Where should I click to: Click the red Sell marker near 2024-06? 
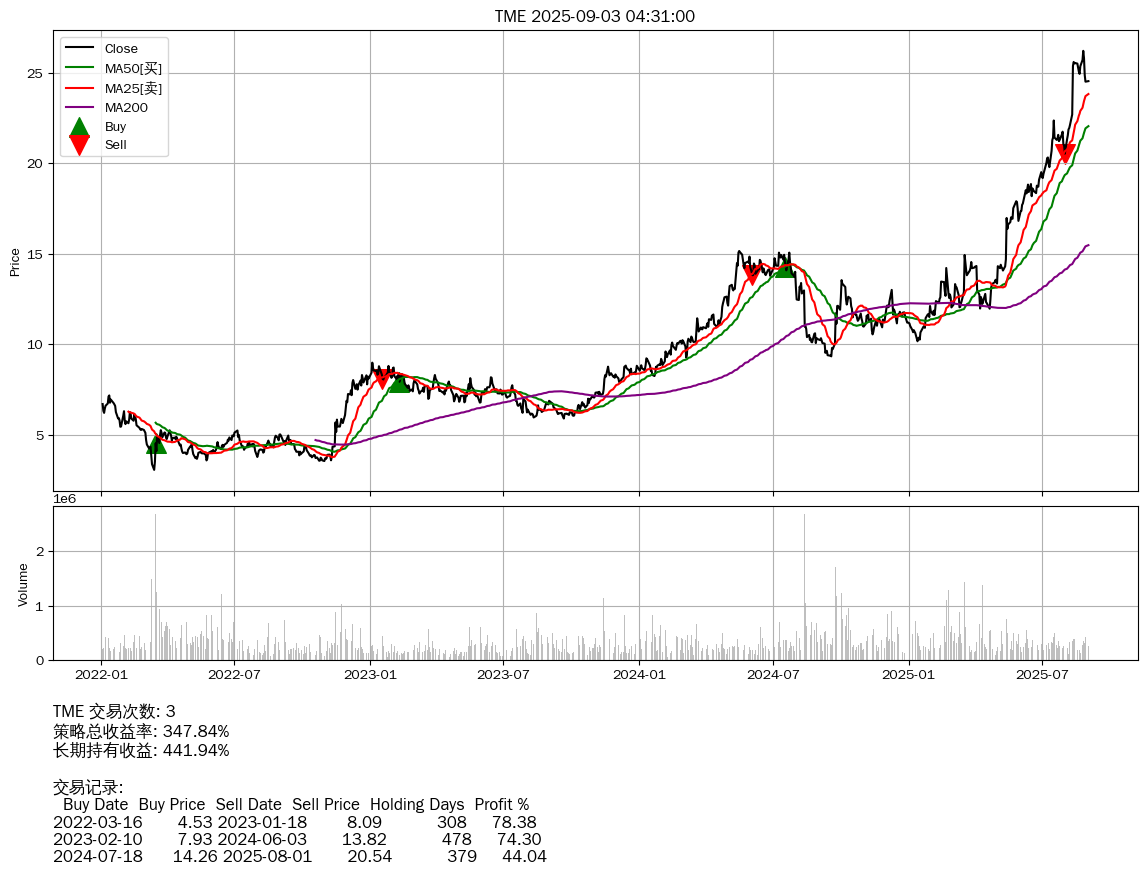752,275
